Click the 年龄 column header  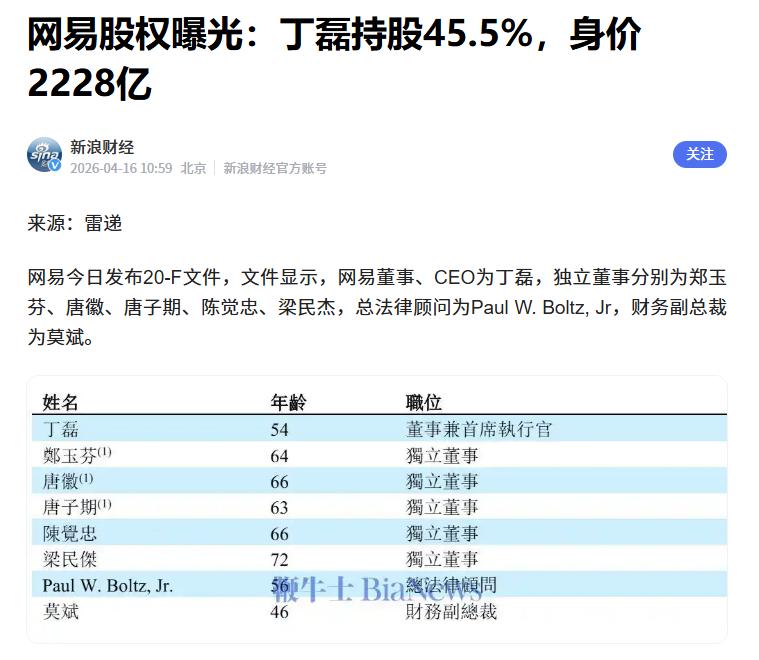point(288,402)
